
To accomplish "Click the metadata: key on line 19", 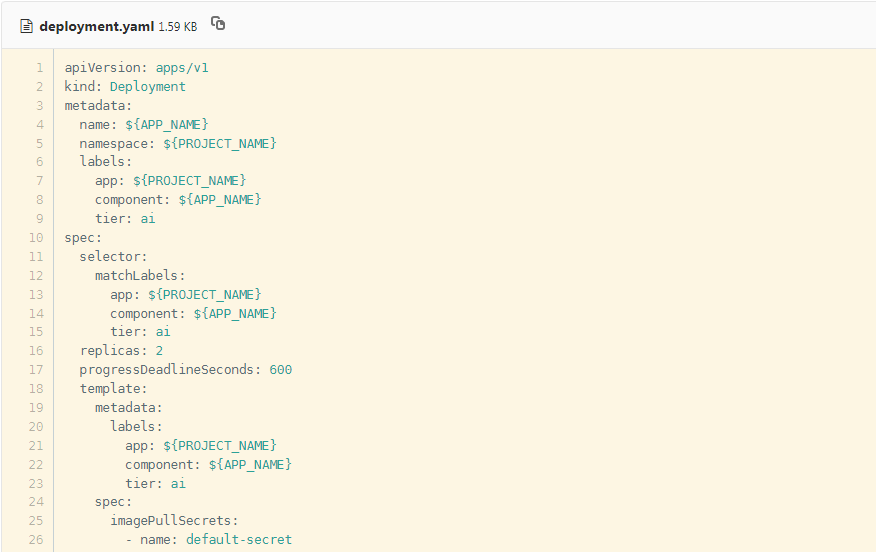I will [128, 407].
